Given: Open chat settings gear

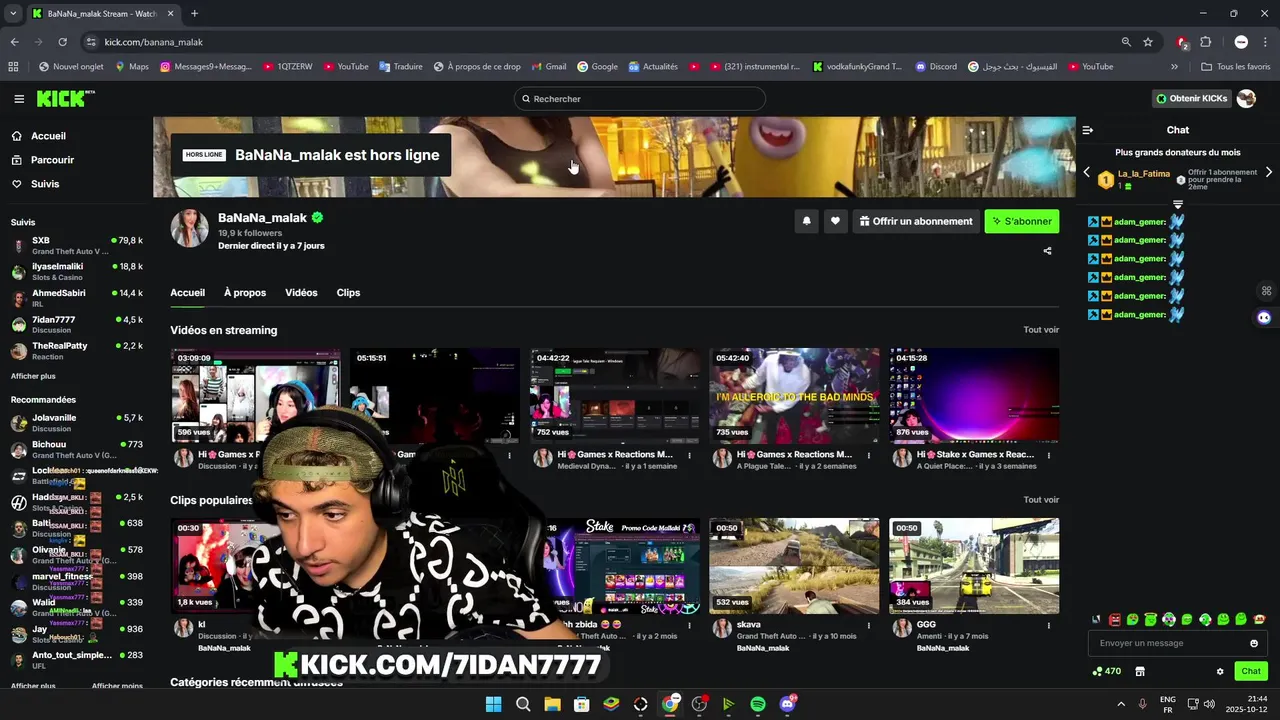Looking at the screenshot, I should [x=1220, y=671].
